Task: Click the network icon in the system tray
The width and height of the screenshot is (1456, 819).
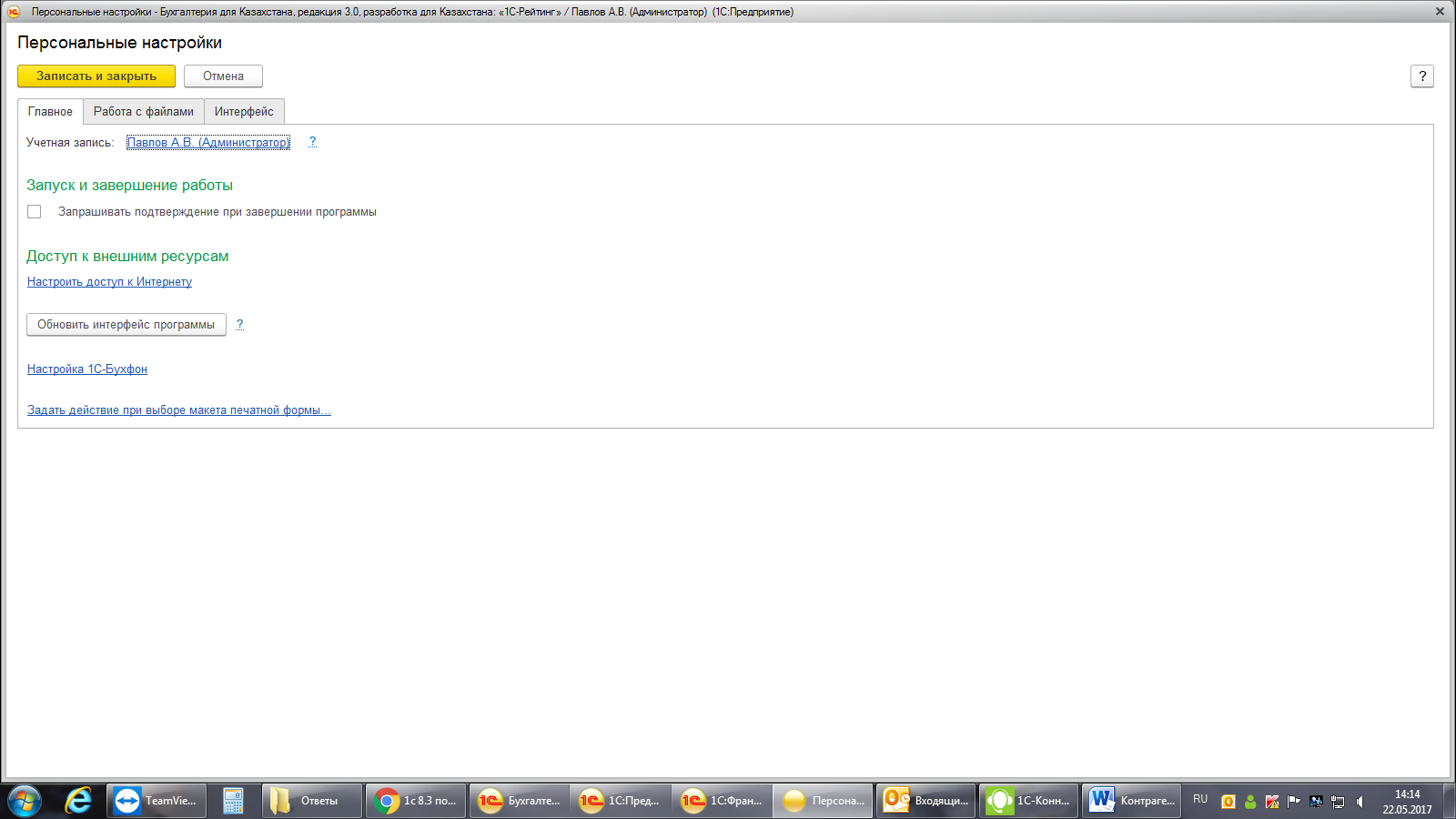Action: click(x=1338, y=802)
